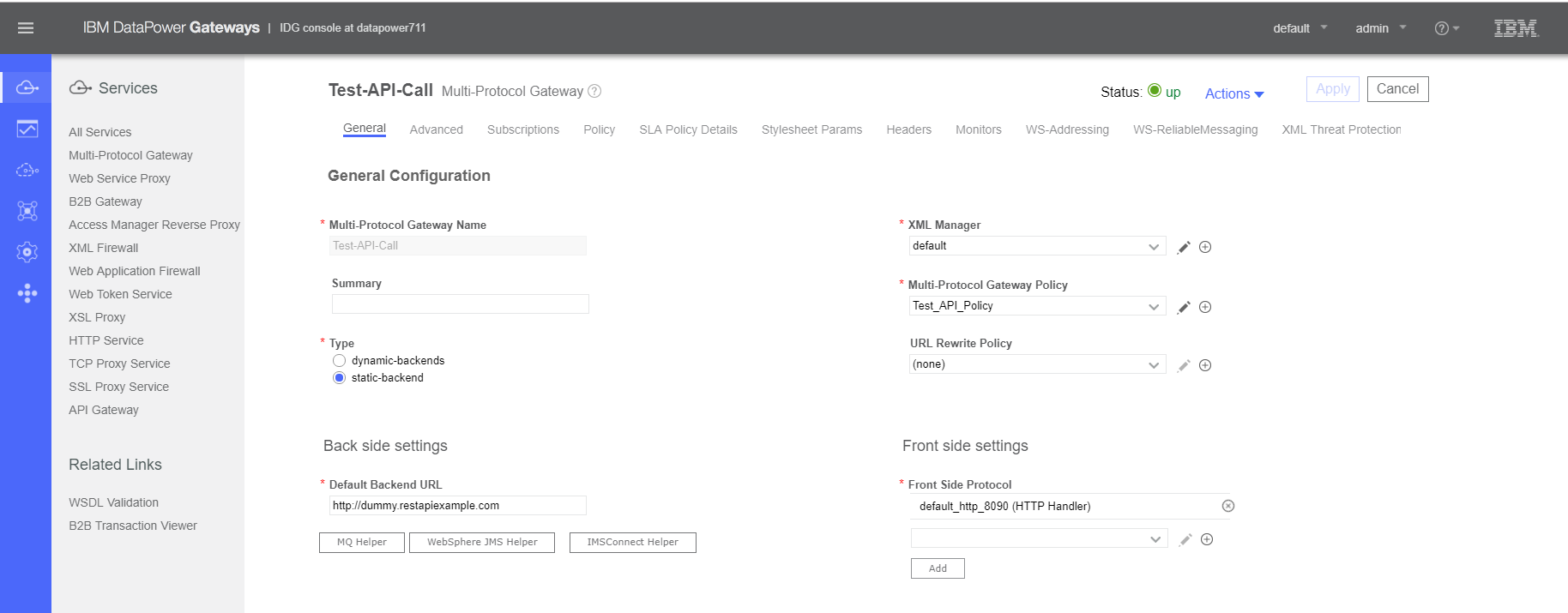Open the object grid icon in sidebar
The height and width of the screenshot is (613, 1568).
pyautogui.click(x=27, y=211)
